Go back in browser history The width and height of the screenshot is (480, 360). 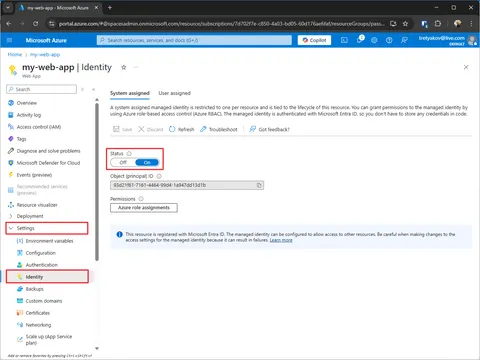tap(9, 24)
